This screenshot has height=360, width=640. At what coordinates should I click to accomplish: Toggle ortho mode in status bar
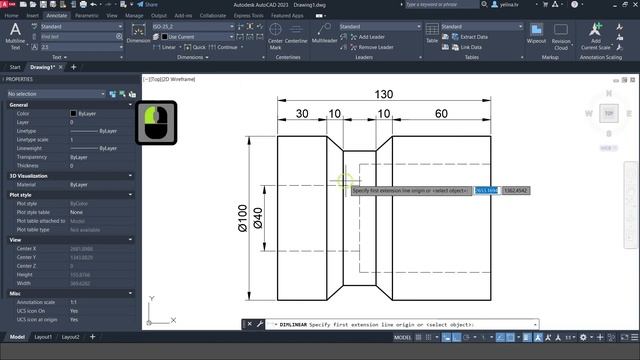456,337
